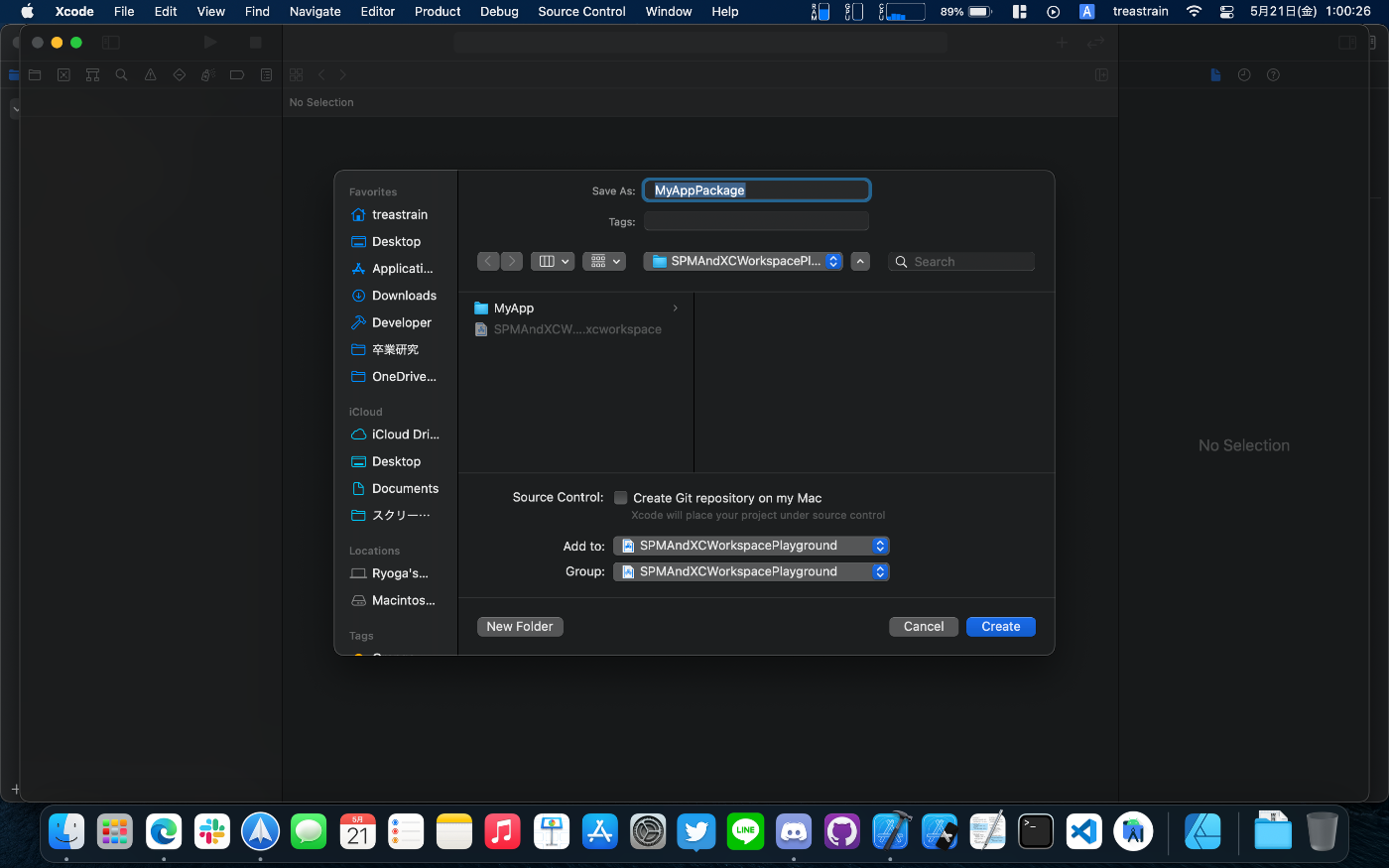The height and width of the screenshot is (868, 1389).
Task: Cancel the save dialog
Action: click(923, 627)
